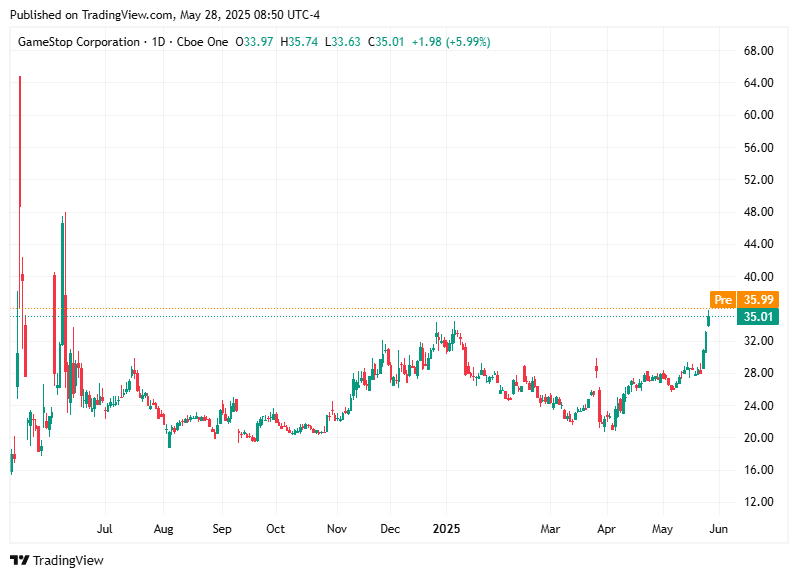The image size is (798, 578).
Task: Click the 56.00 price axis label
Action: [758, 148]
